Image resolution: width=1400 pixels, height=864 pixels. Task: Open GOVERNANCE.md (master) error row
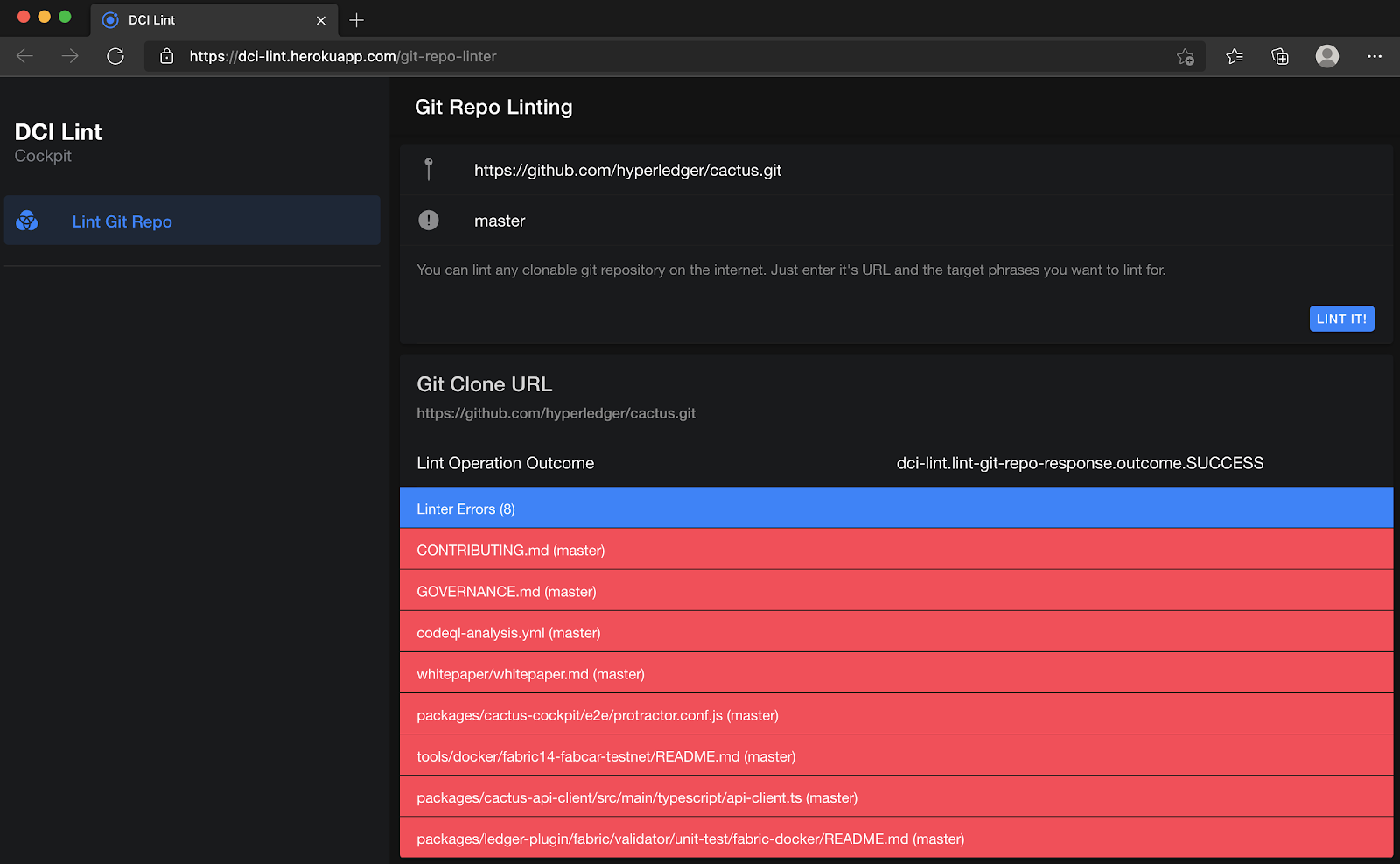[x=896, y=591]
